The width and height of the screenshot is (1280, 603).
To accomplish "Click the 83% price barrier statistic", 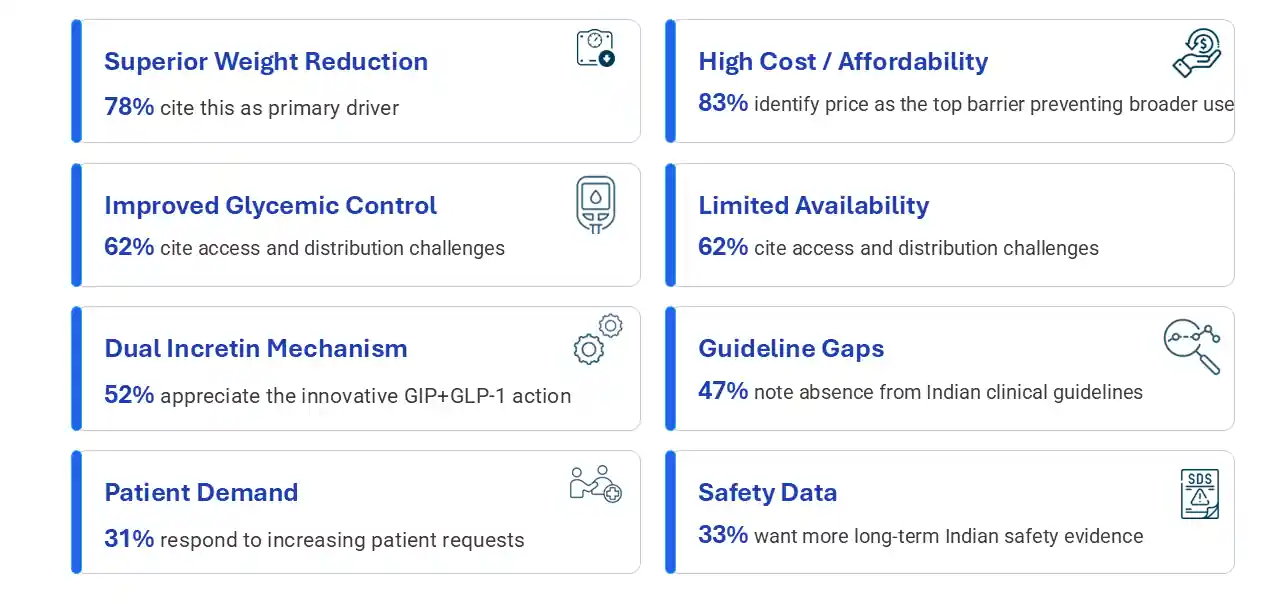I will tap(965, 103).
